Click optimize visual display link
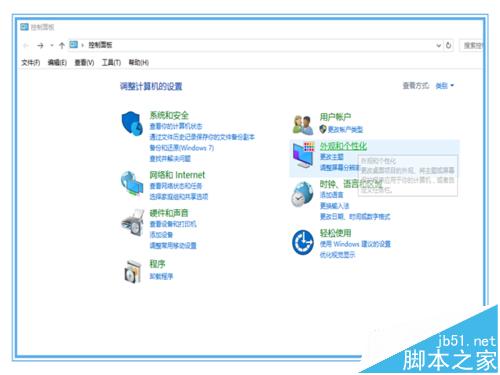The height and width of the screenshot is (375, 500). tap(337, 255)
